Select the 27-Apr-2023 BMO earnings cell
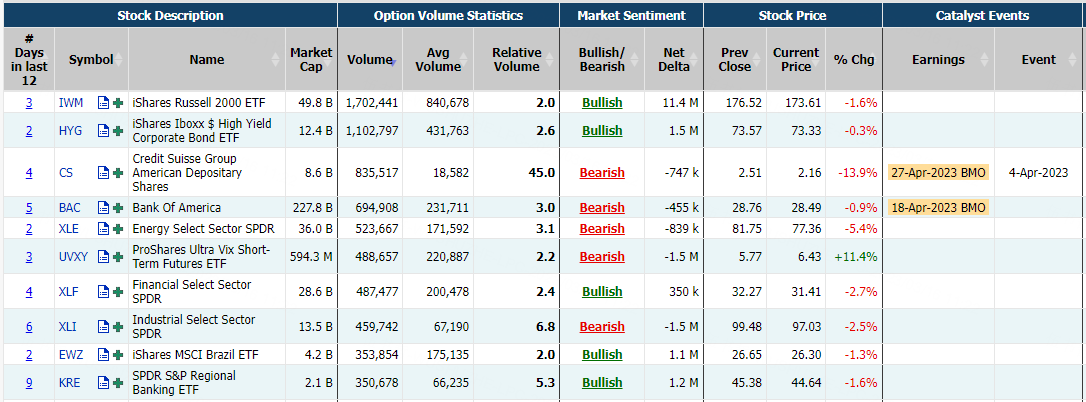The height and width of the screenshot is (402, 1086). pos(937,172)
